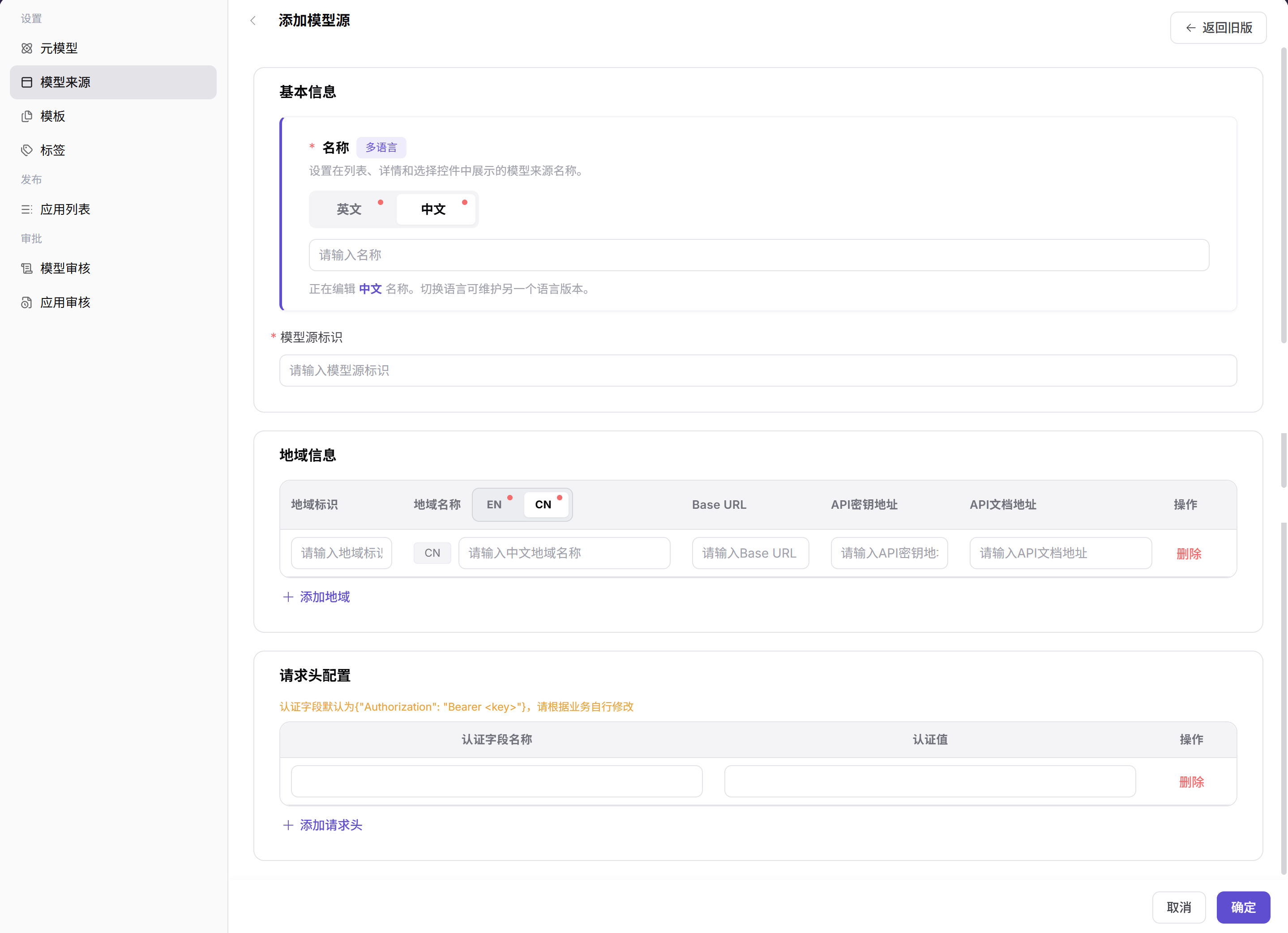Focus the 认证字段名称 empty input
Image resolution: width=1288 pixels, height=933 pixels.
tap(497, 781)
